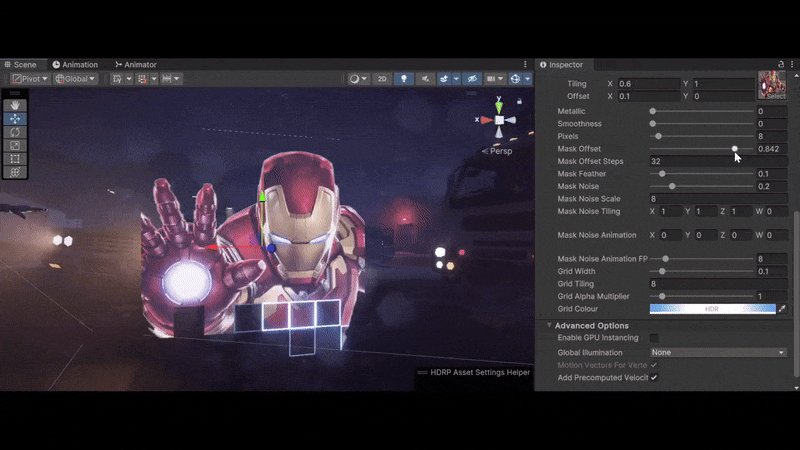
Task: Click the center cube of orientation gizmo
Action: coord(499,120)
